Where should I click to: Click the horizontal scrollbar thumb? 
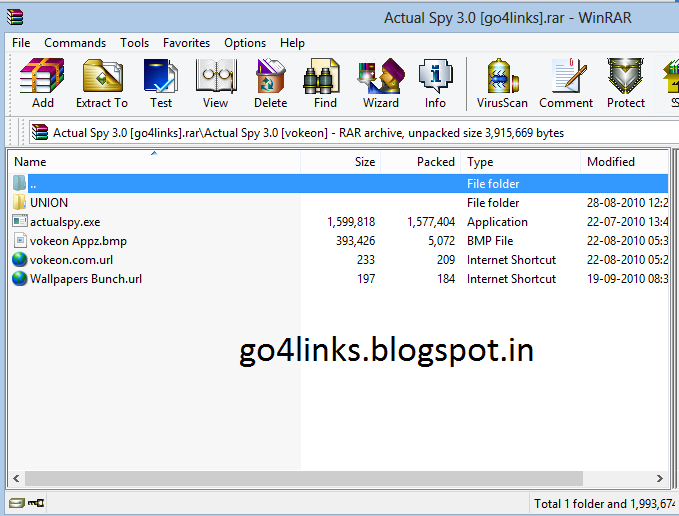[x=304, y=478]
